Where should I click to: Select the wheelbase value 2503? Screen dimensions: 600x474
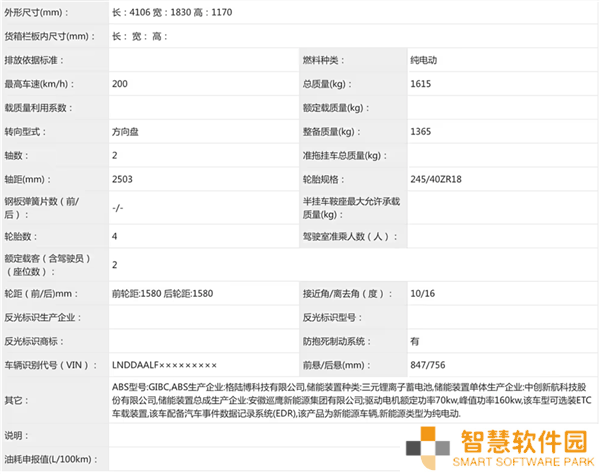[122, 179]
